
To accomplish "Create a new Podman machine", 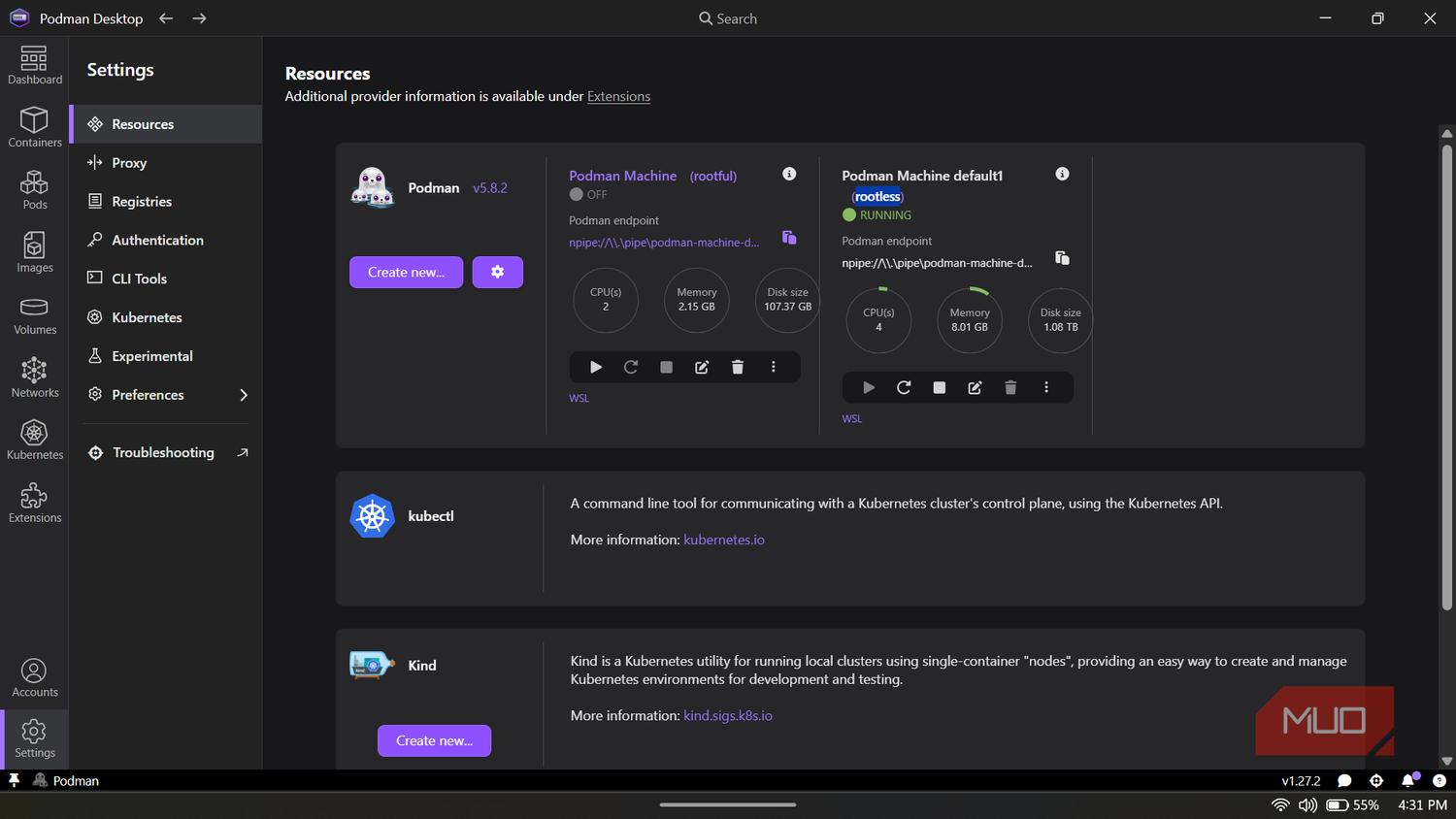I will coord(406,273).
